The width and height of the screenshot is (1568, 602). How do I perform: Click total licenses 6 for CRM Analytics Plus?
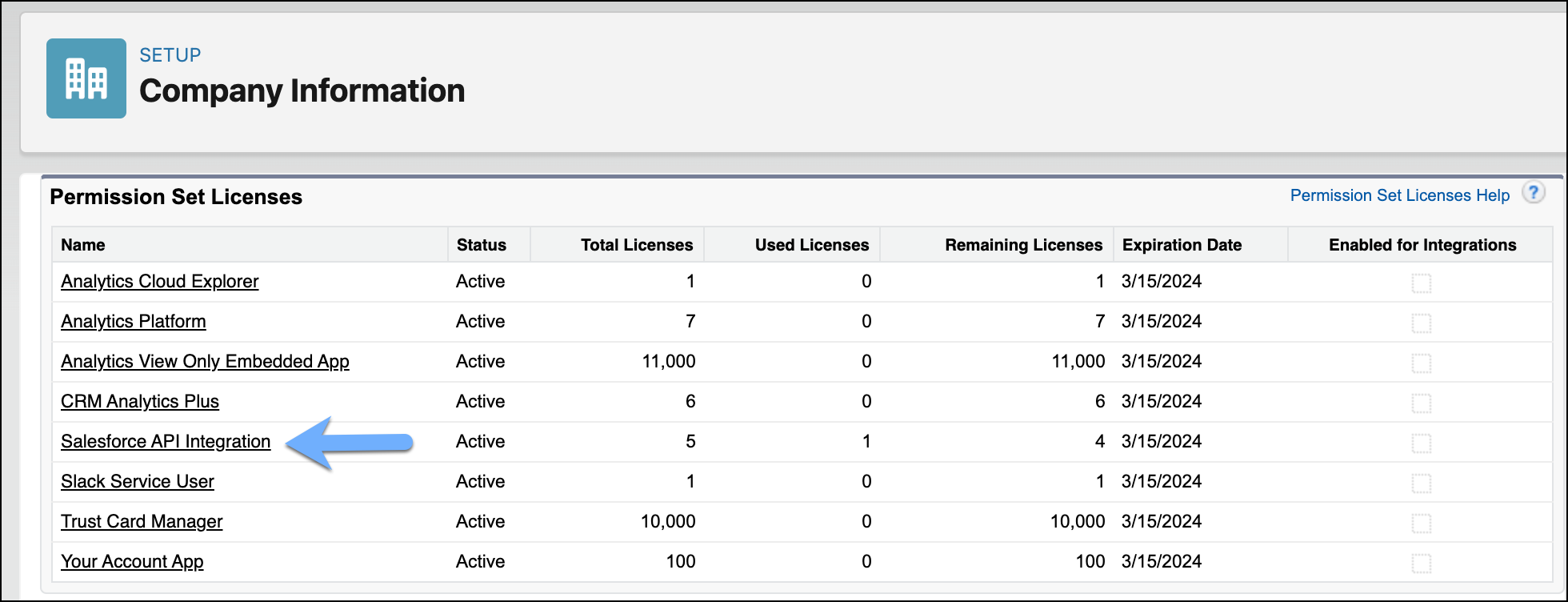690,401
